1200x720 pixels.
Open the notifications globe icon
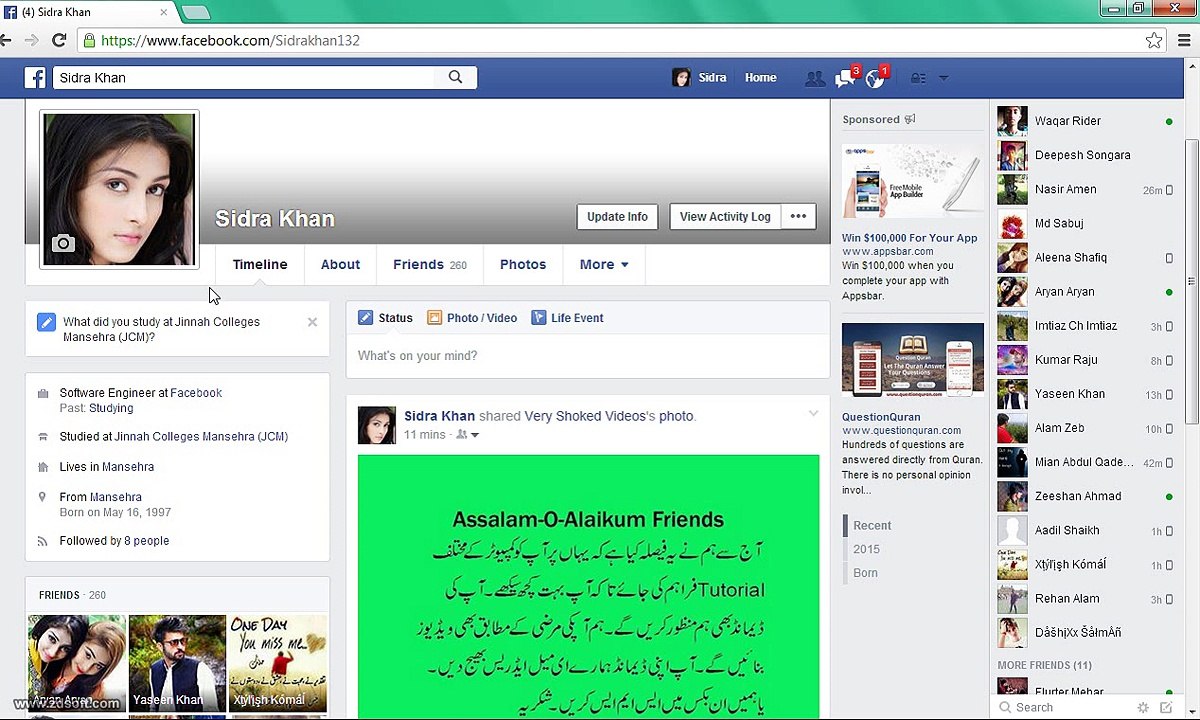pyautogui.click(x=876, y=77)
